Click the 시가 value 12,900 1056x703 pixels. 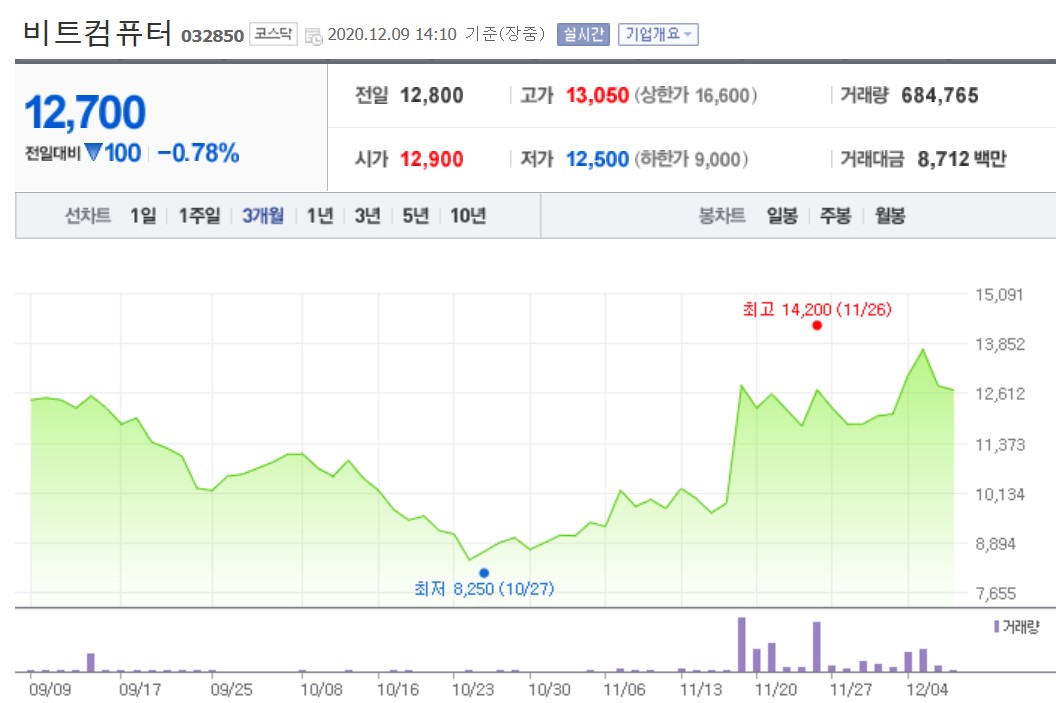coord(432,159)
